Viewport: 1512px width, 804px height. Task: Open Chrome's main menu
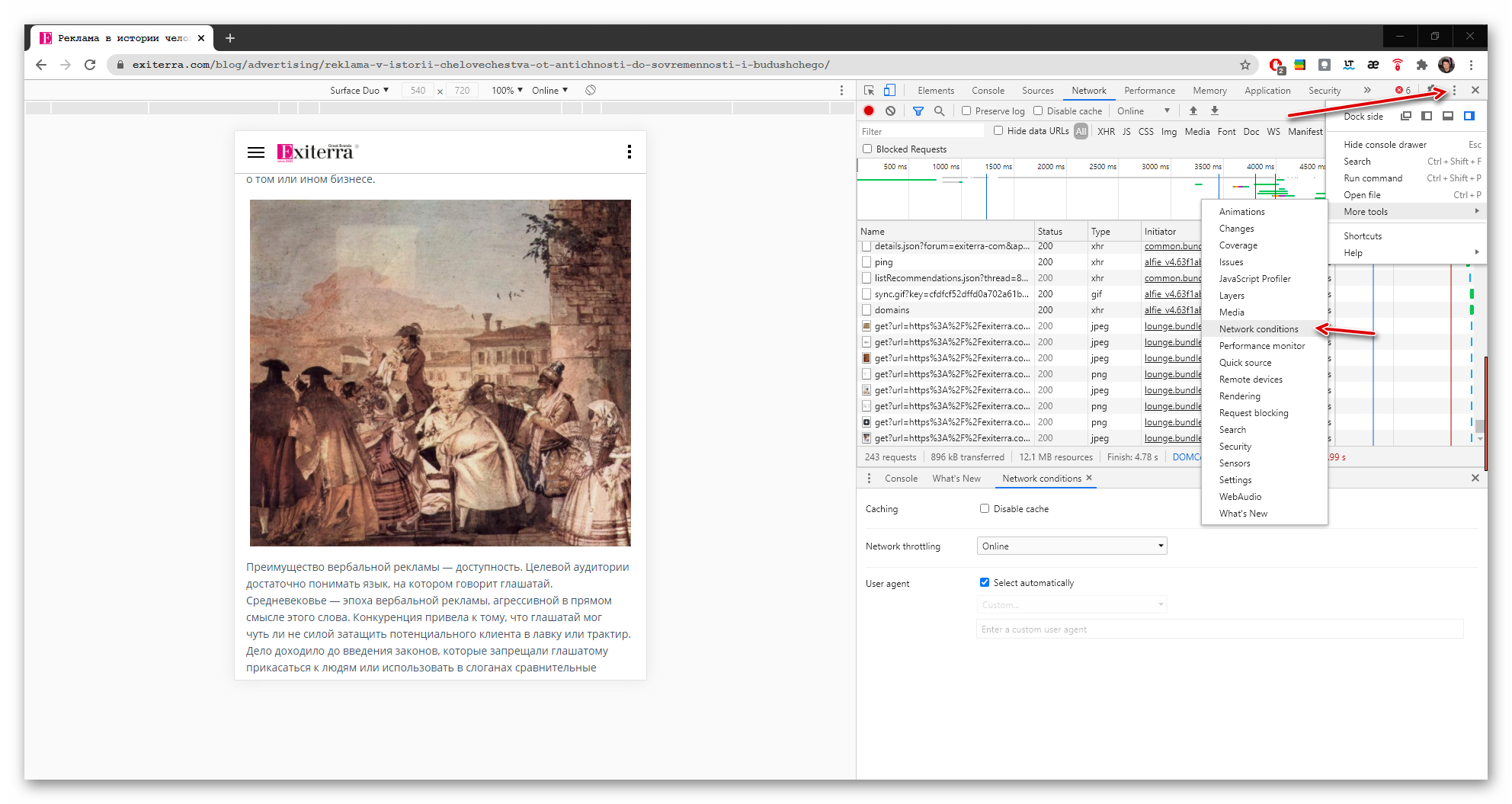[1472, 65]
